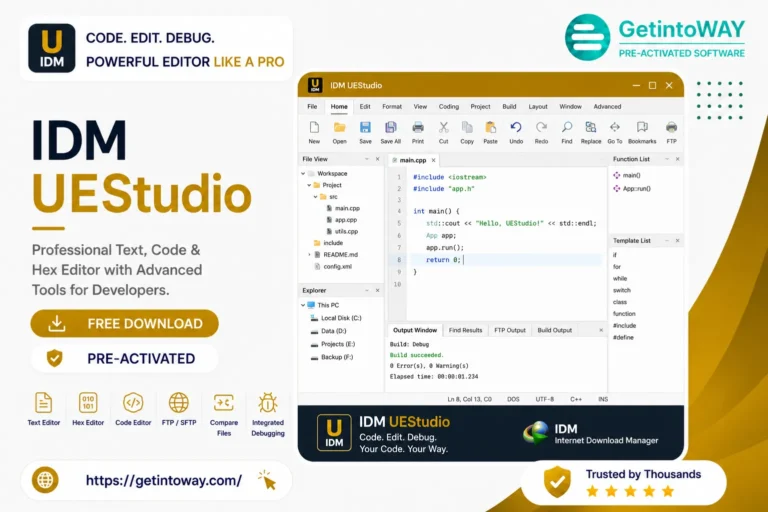The image size is (768, 512).
Task: Open the Format menu
Action: [392, 106]
